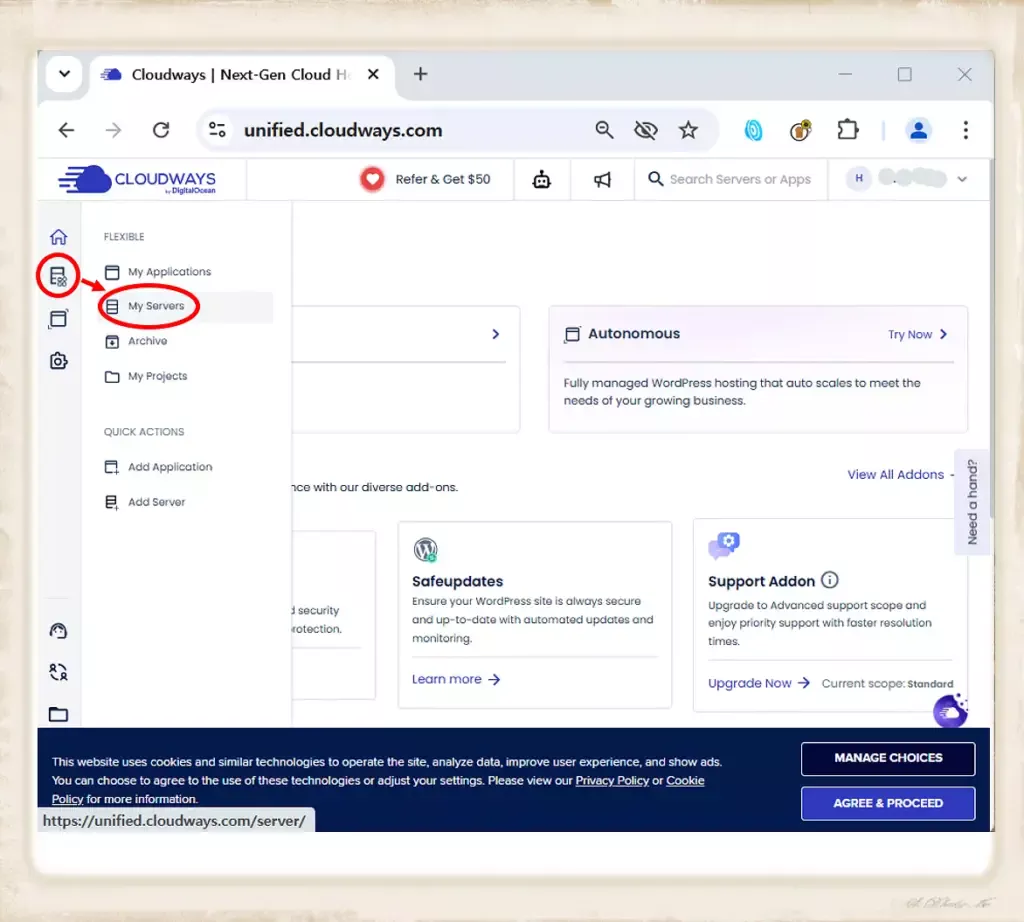Click the Refer & Get $50 heart icon
1024x922 pixels.
[372, 180]
